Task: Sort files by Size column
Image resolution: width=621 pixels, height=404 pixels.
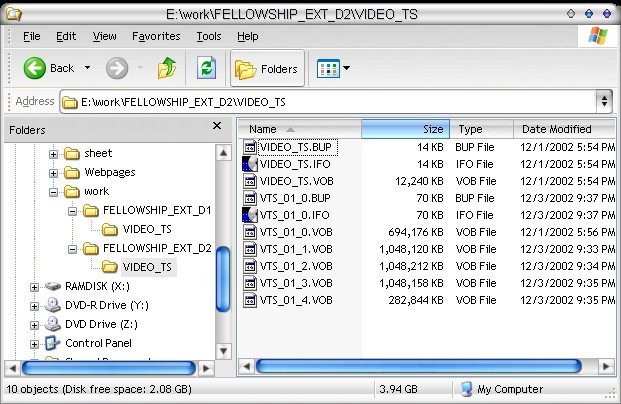Action: (406, 129)
